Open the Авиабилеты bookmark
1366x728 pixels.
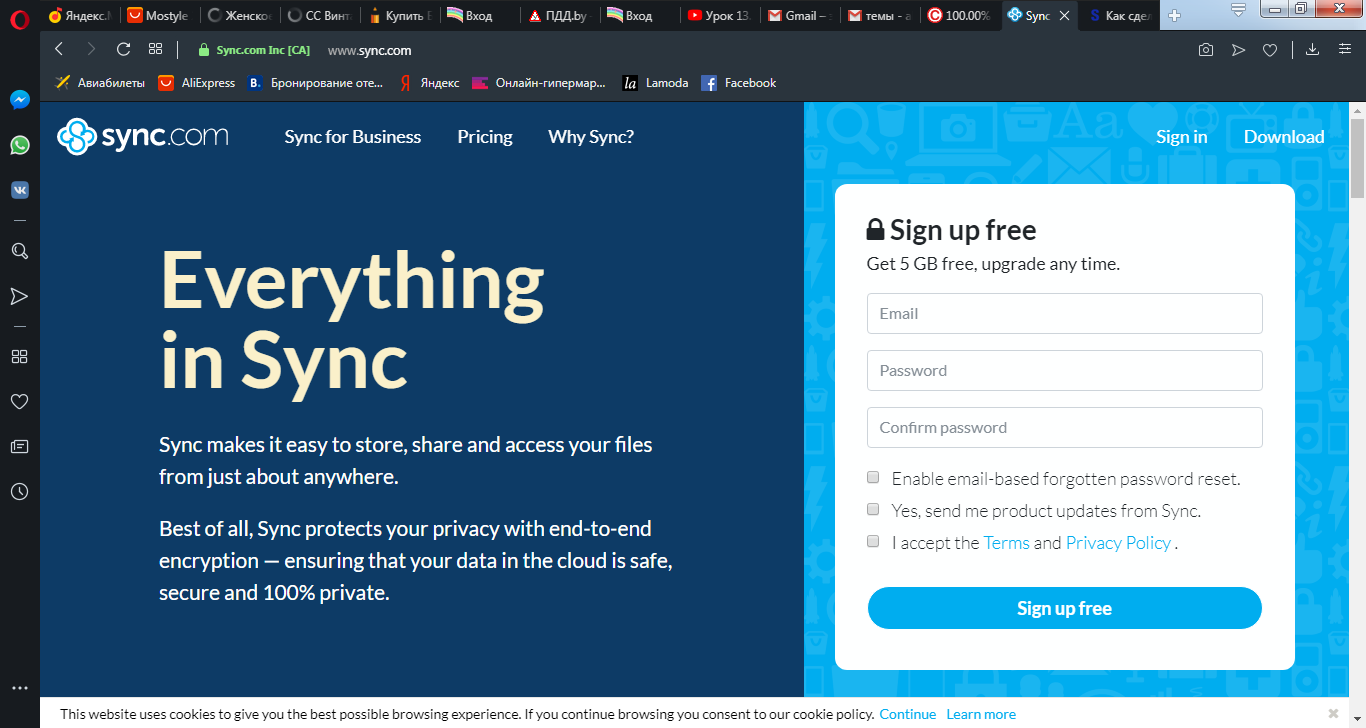[100, 83]
